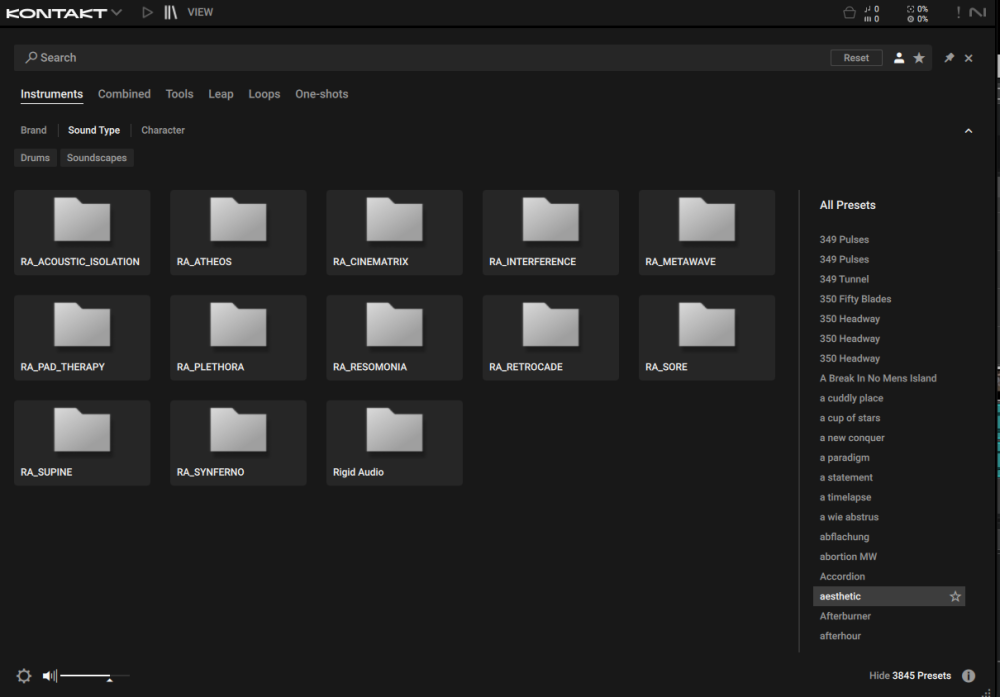Open the RA_ACOUSTIC_ISOLATION folder
This screenshot has width=1000, height=697.
[82, 233]
